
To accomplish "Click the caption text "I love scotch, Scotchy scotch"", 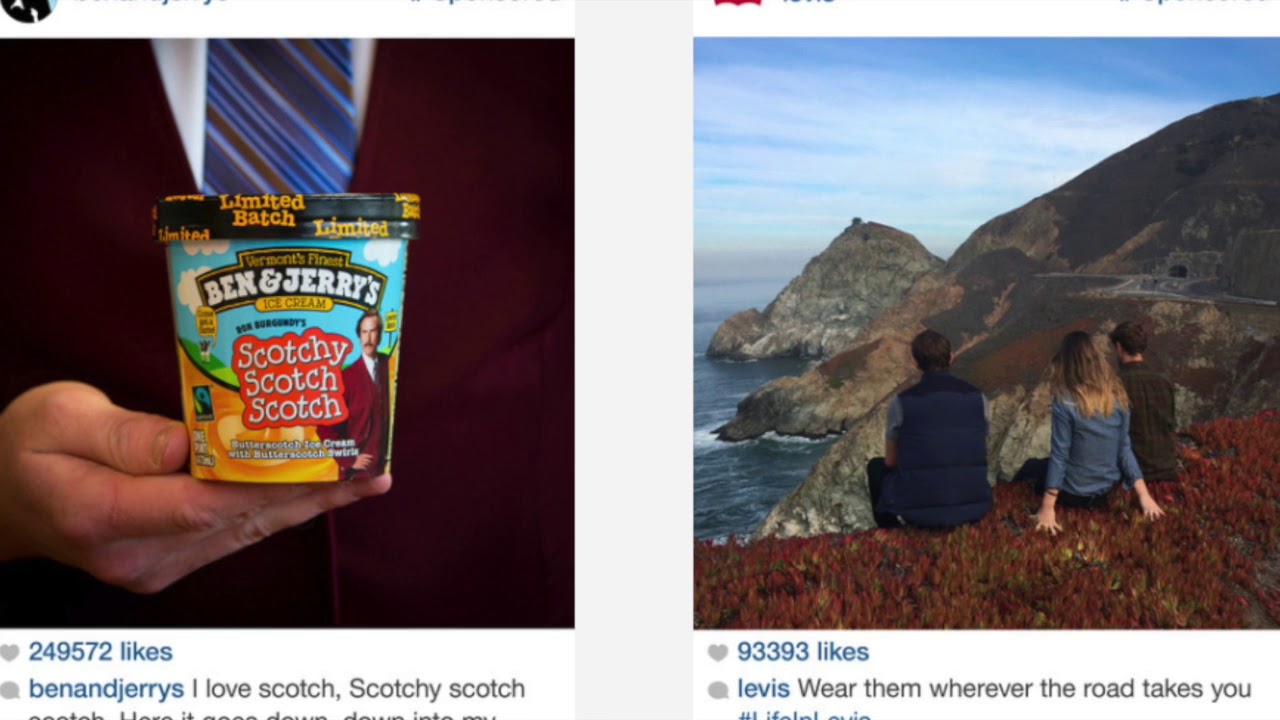I will coord(358,689).
